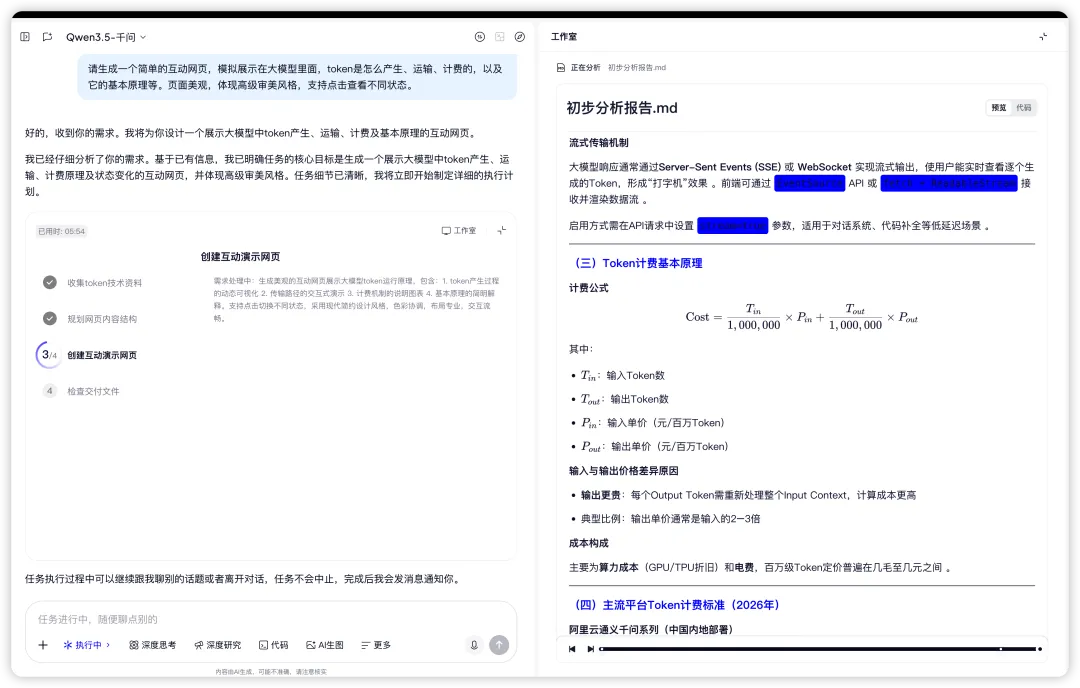This screenshot has height=688, width=1080.
Task: Click the skip-to-end playback button
Action: tap(590, 649)
